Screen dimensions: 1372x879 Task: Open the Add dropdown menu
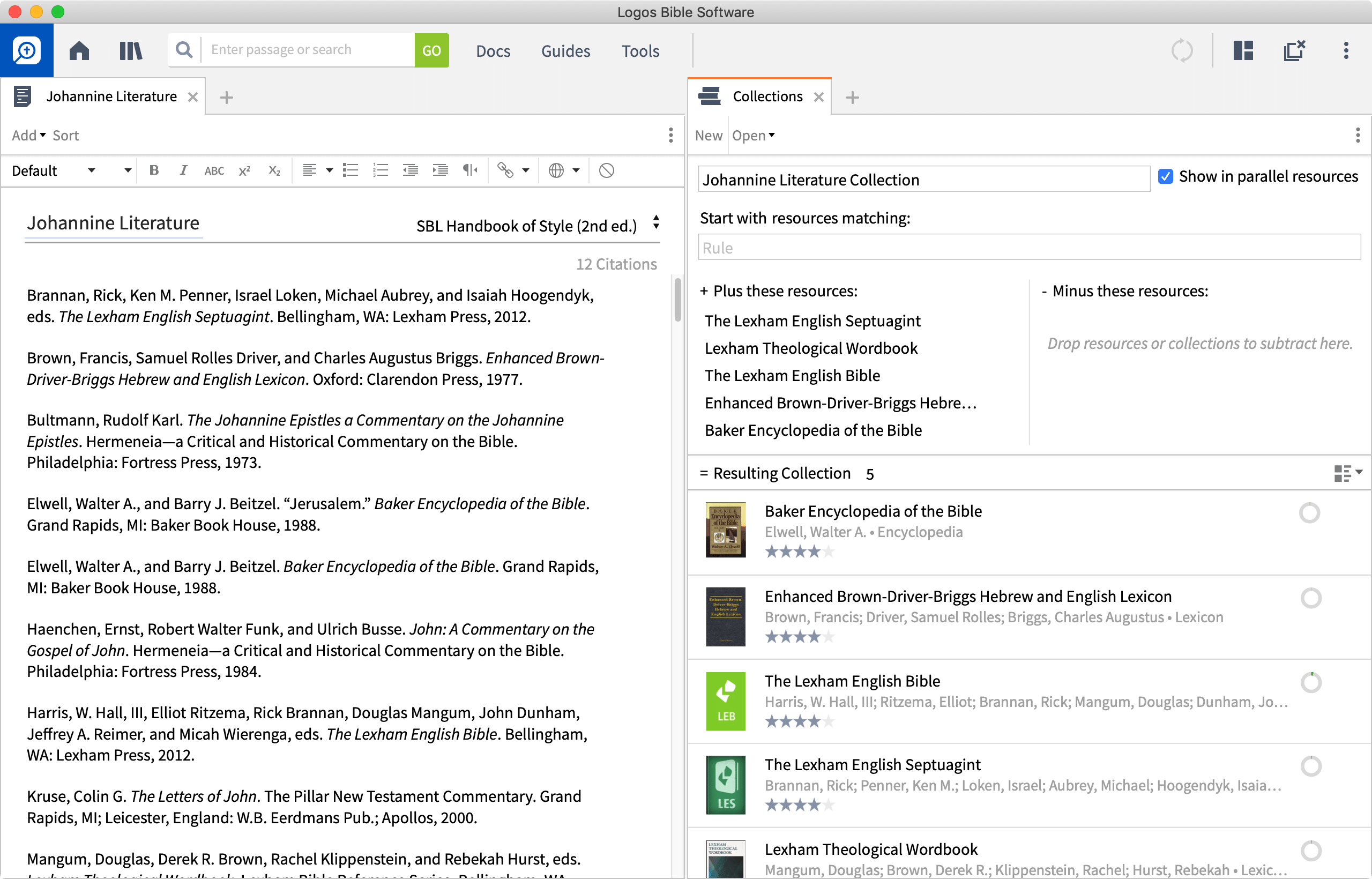[x=28, y=135]
